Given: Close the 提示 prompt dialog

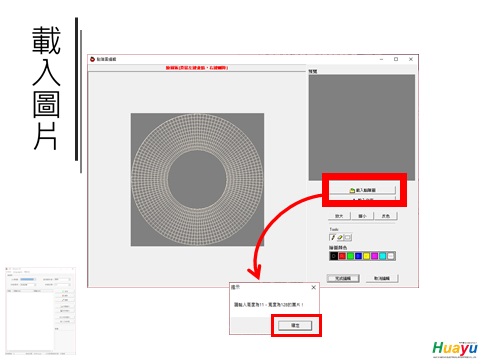Looking at the screenshot, I should click(x=313, y=287).
